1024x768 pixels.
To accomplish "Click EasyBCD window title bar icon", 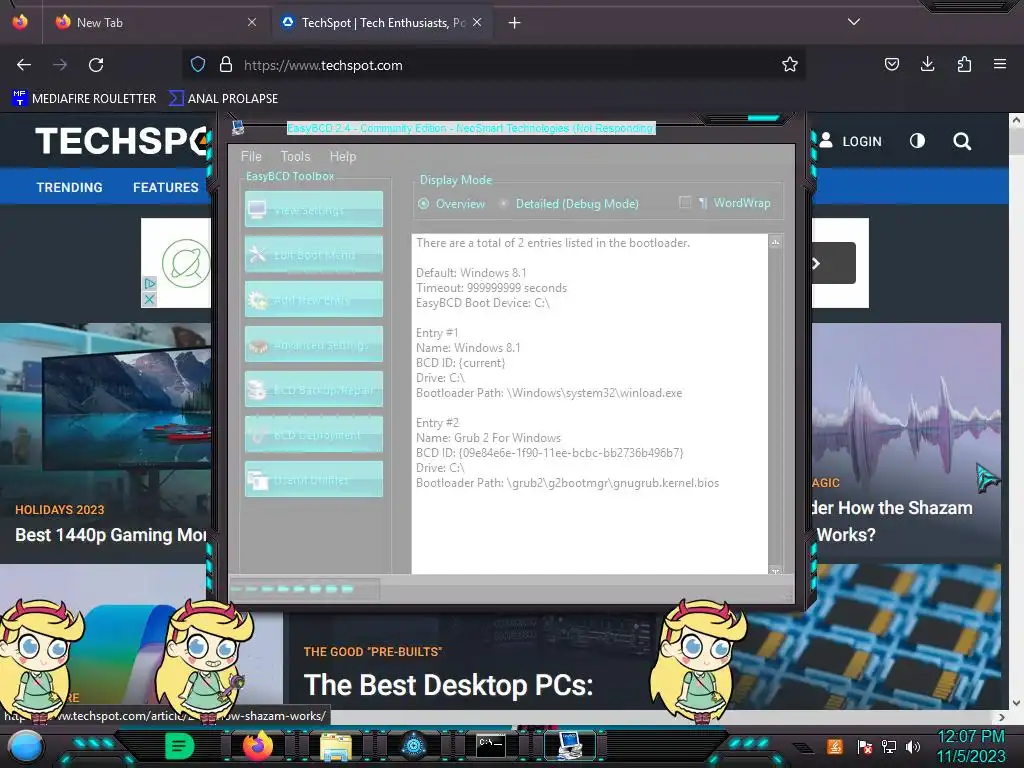I will coord(238,128).
